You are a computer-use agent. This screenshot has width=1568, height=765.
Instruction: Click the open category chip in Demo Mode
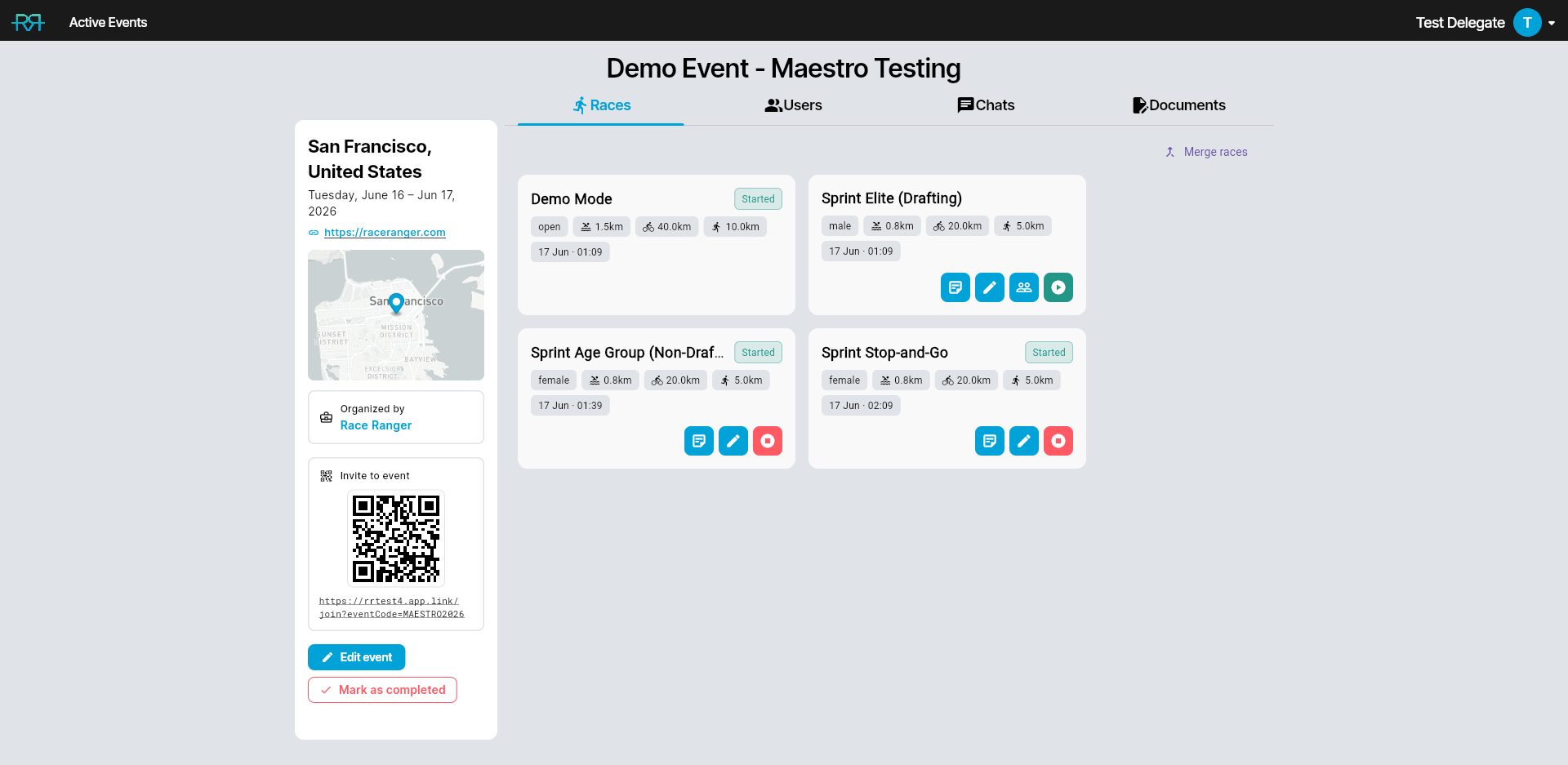click(x=550, y=227)
